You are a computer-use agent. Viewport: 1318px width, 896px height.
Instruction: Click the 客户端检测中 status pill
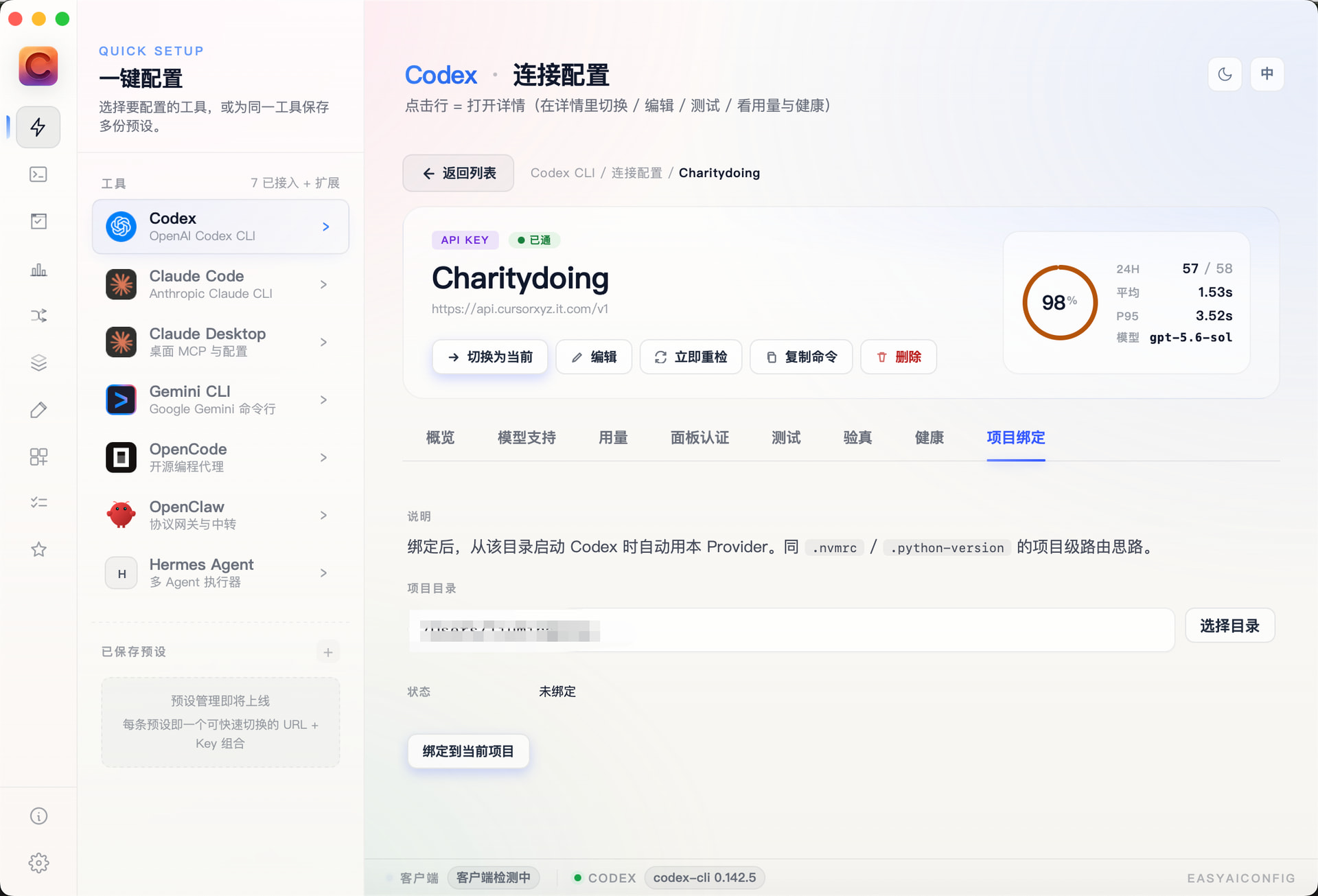click(493, 877)
